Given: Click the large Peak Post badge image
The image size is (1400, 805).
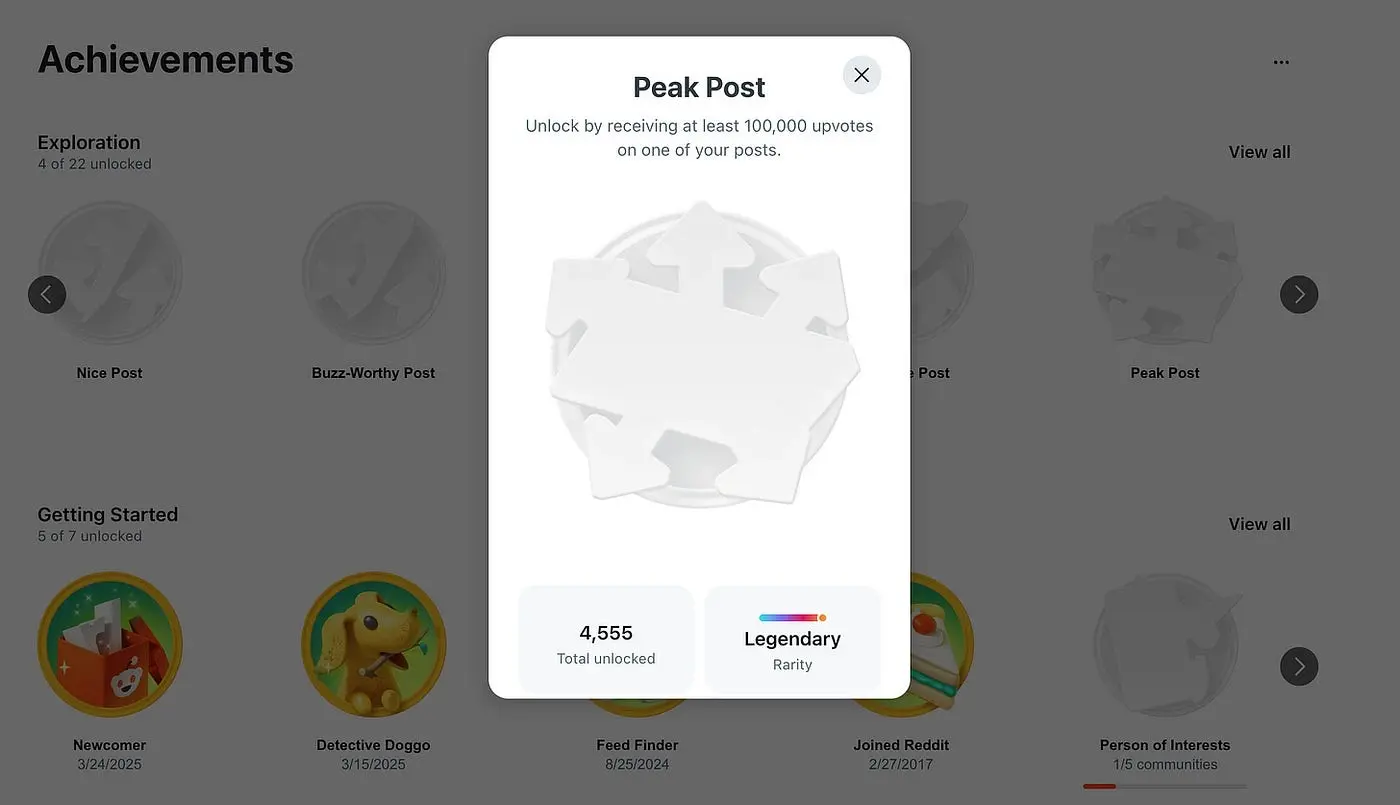Looking at the screenshot, I should 700,355.
